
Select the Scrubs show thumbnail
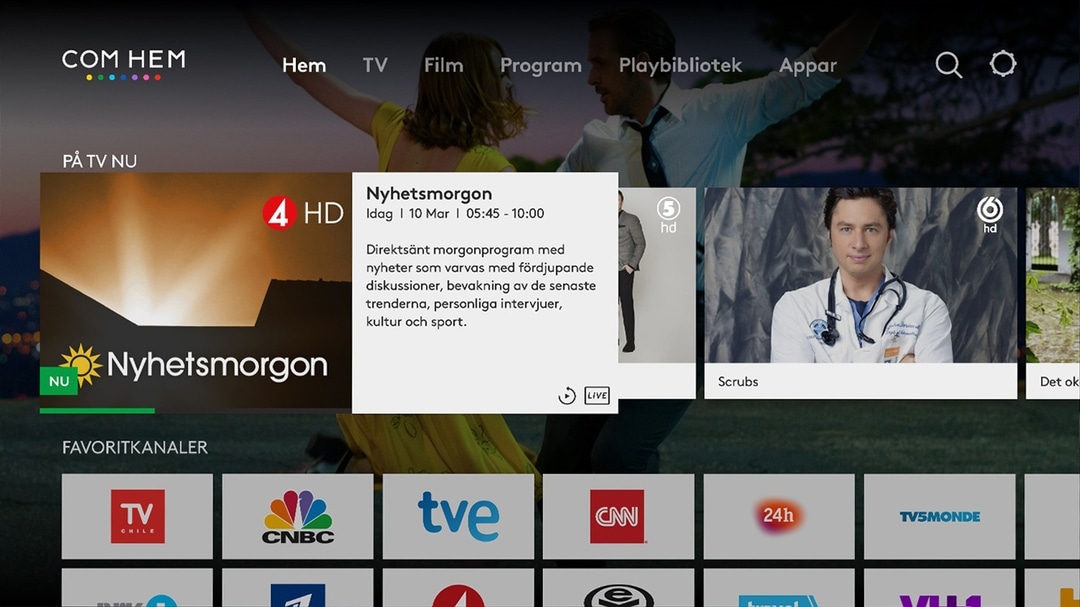click(x=860, y=275)
